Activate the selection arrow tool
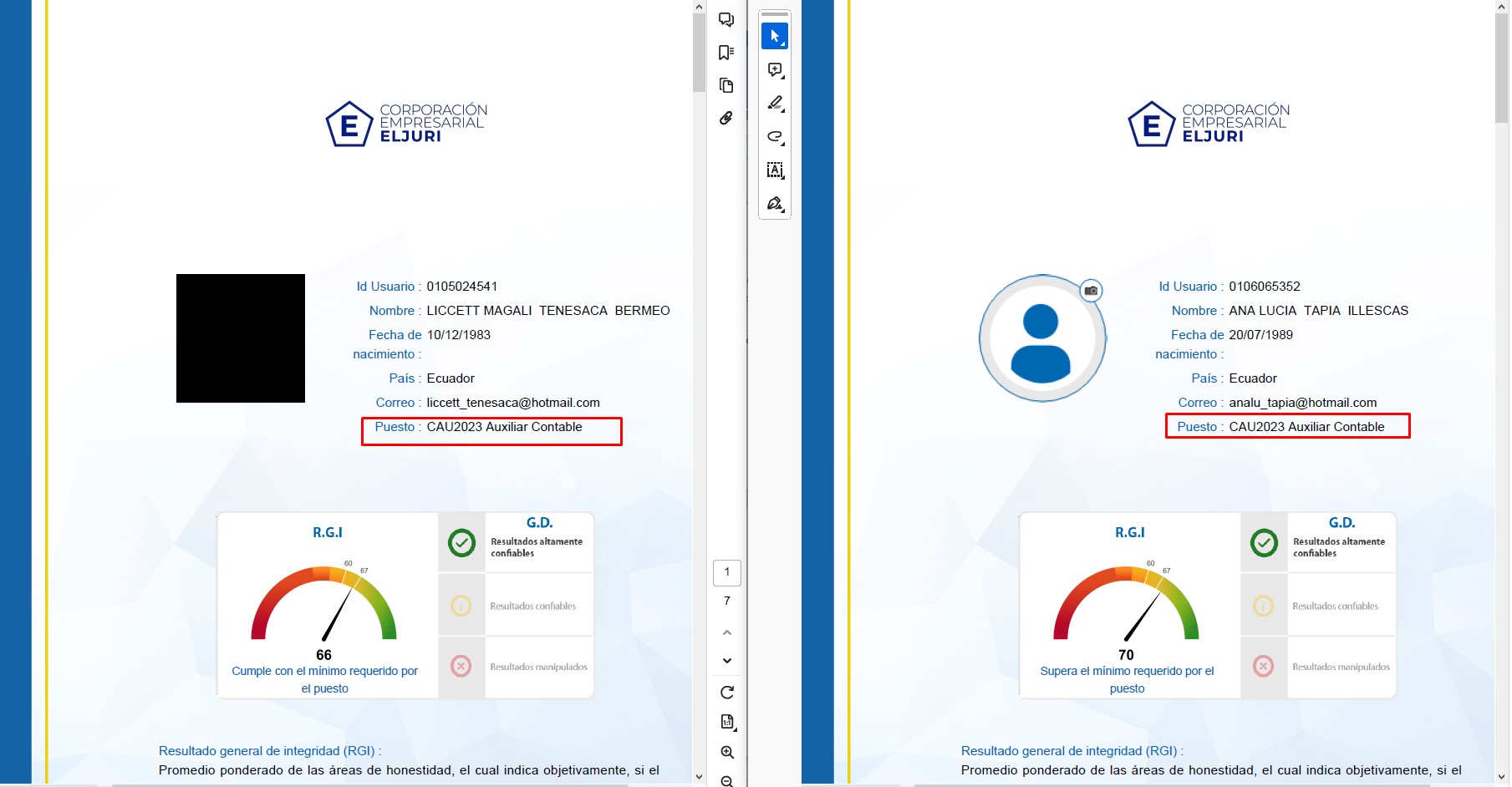 [775, 36]
